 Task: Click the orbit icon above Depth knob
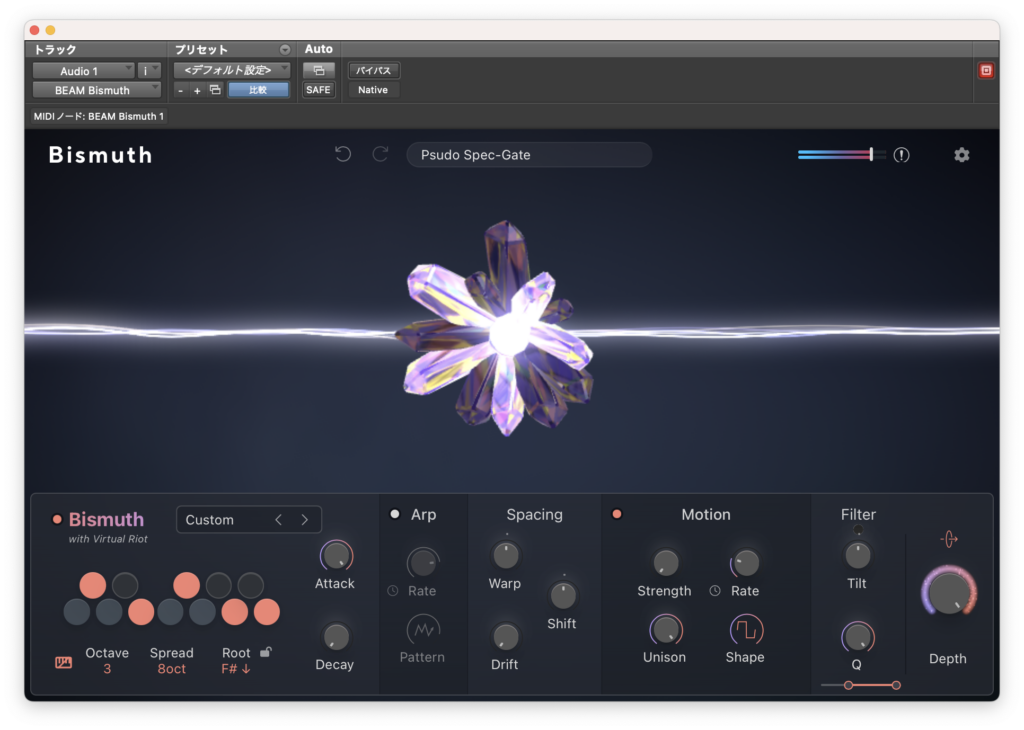pyautogui.click(x=949, y=539)
